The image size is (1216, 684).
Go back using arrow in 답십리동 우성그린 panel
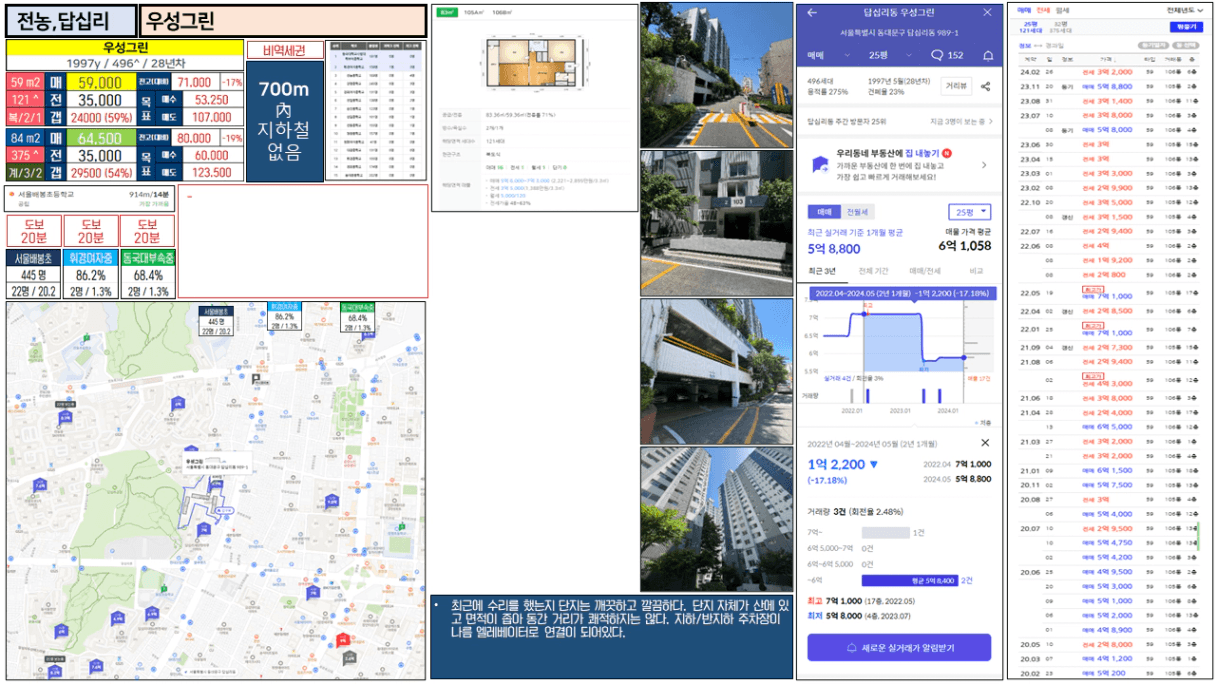click(811, 13)
